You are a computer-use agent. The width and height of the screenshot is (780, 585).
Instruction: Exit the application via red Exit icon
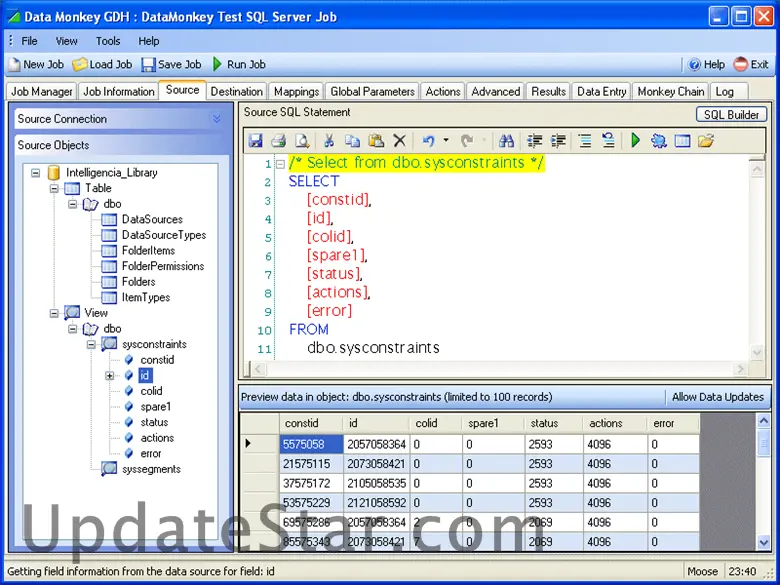tap(751, 65)
